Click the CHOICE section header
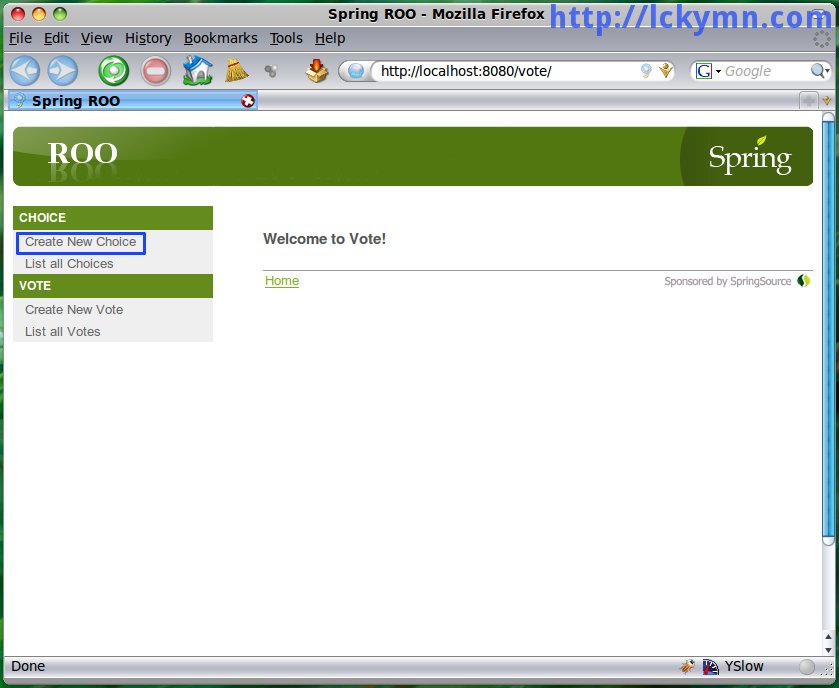 [113, 218]
